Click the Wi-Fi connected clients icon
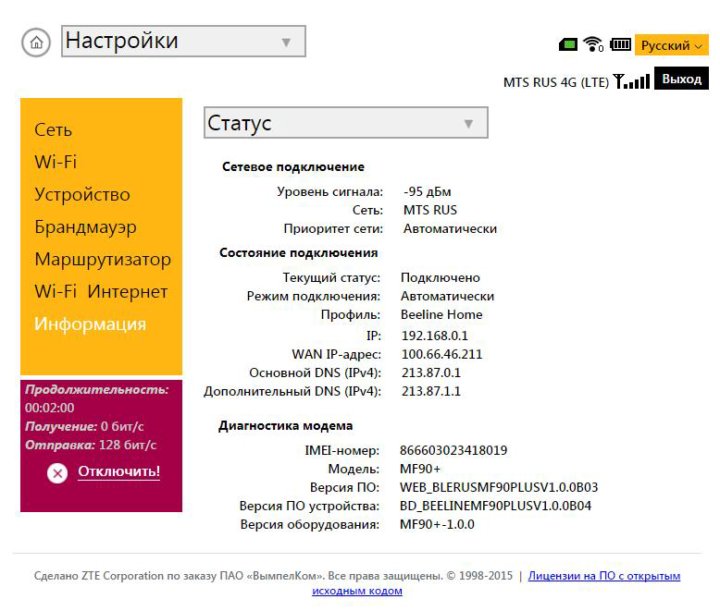Viewport: 720px width, 611px height. (x=593, y=45)
